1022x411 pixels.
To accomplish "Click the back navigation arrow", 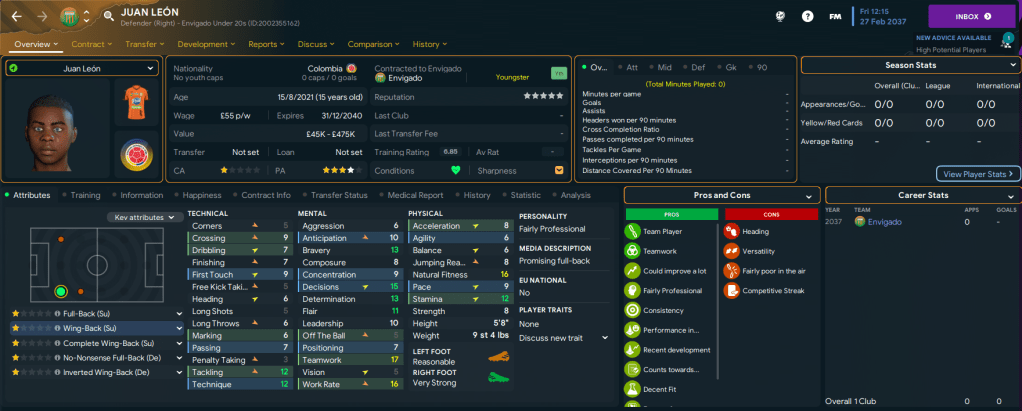I will click(x=17, y=16).
